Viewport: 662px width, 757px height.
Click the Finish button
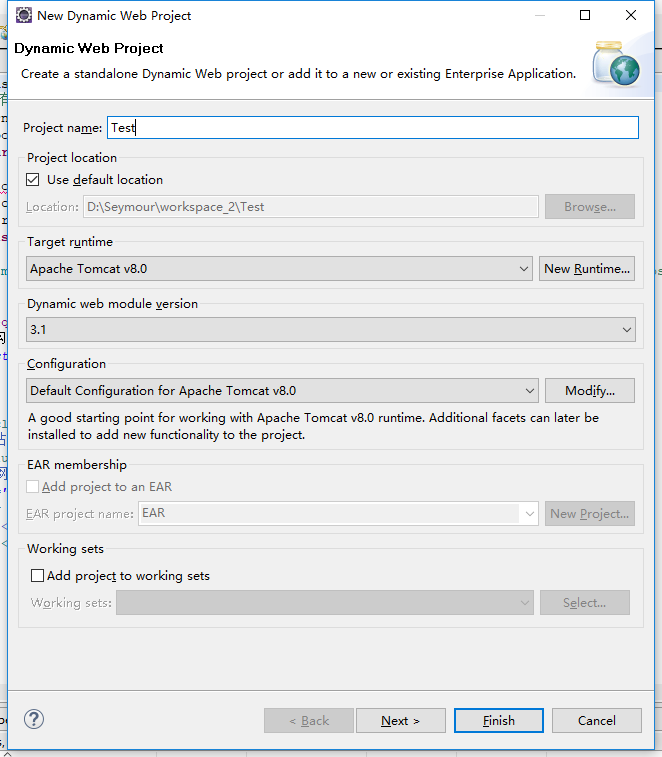click(x=499, y=721)
